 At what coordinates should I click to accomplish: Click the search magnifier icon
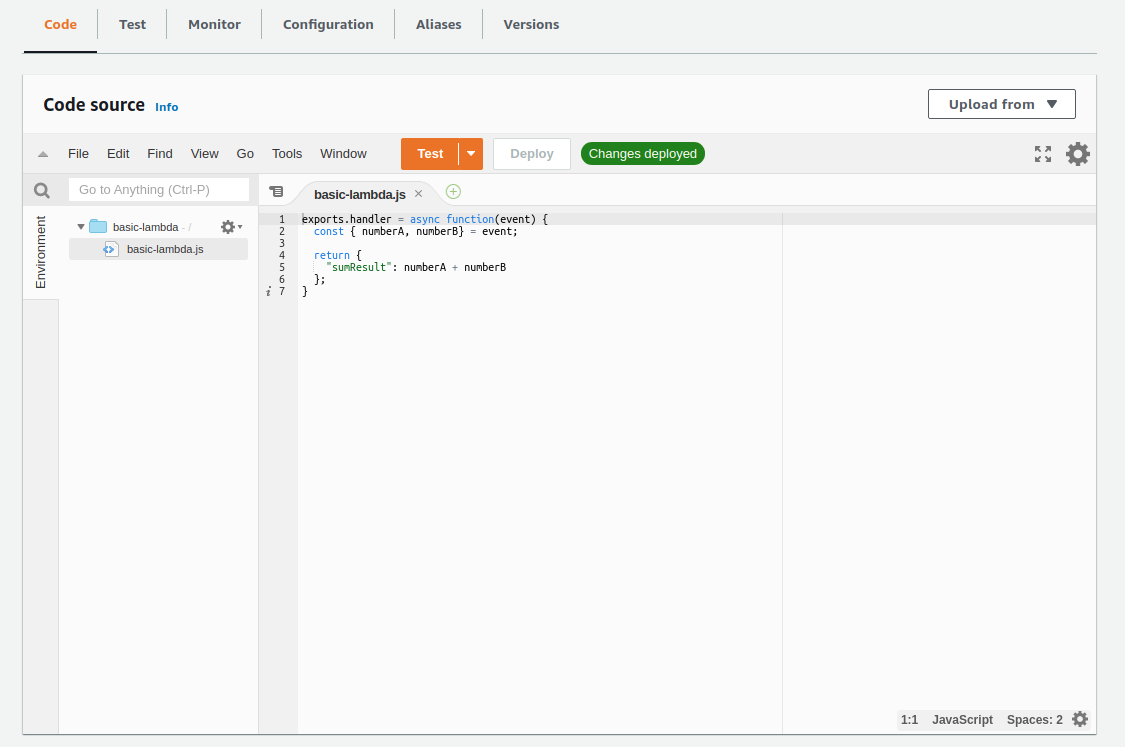42,190
